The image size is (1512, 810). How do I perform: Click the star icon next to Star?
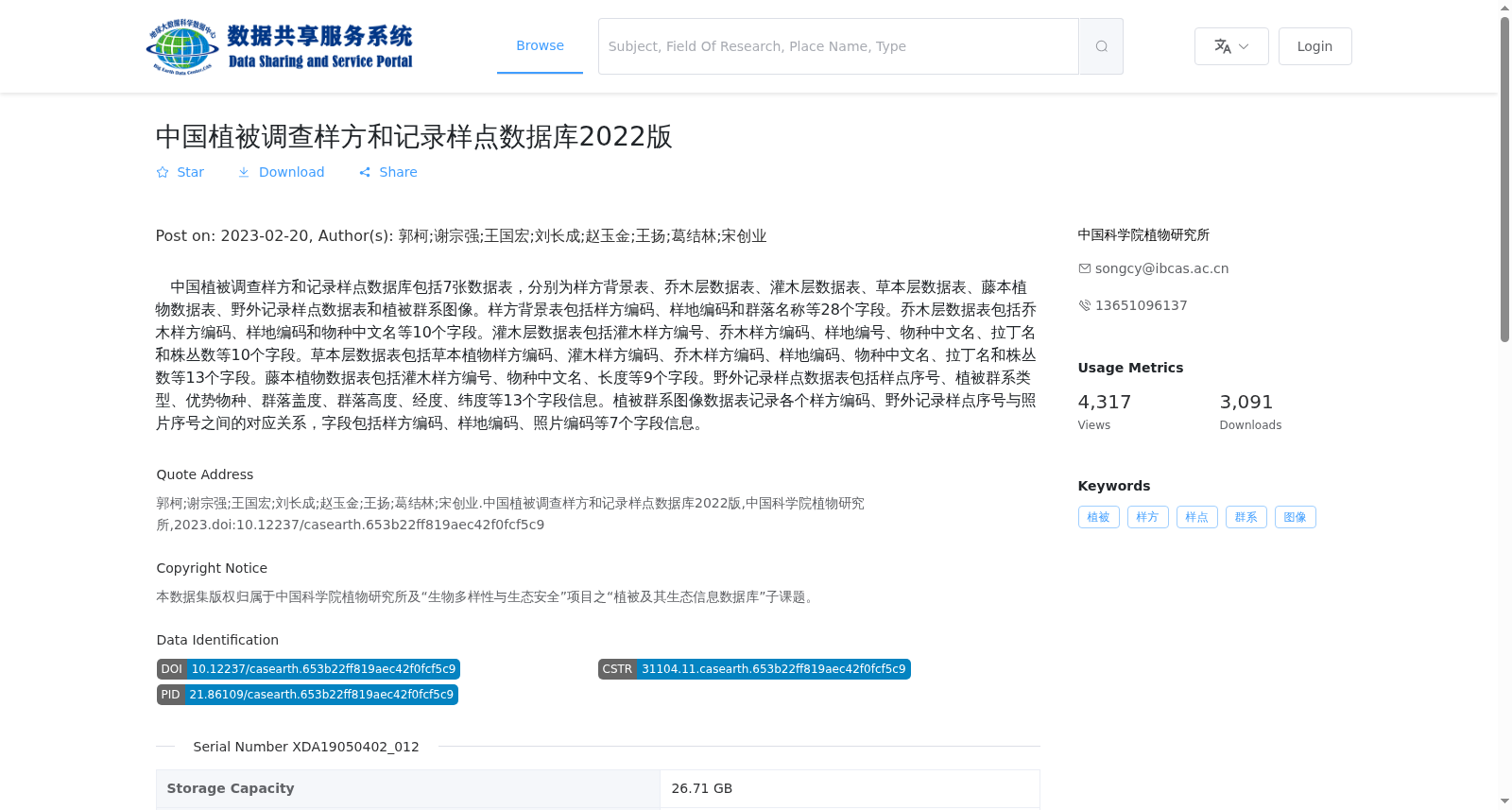pos(163,172)
